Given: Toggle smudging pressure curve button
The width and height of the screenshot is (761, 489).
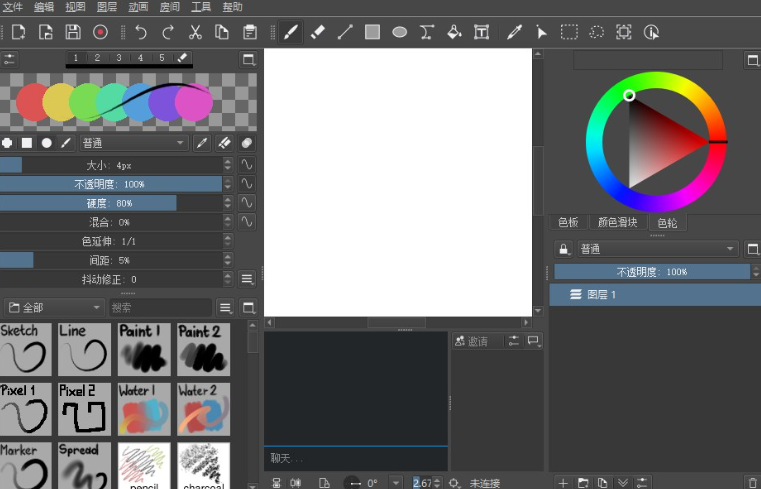Looking at the screenshot, I should [x=247, y=222].
